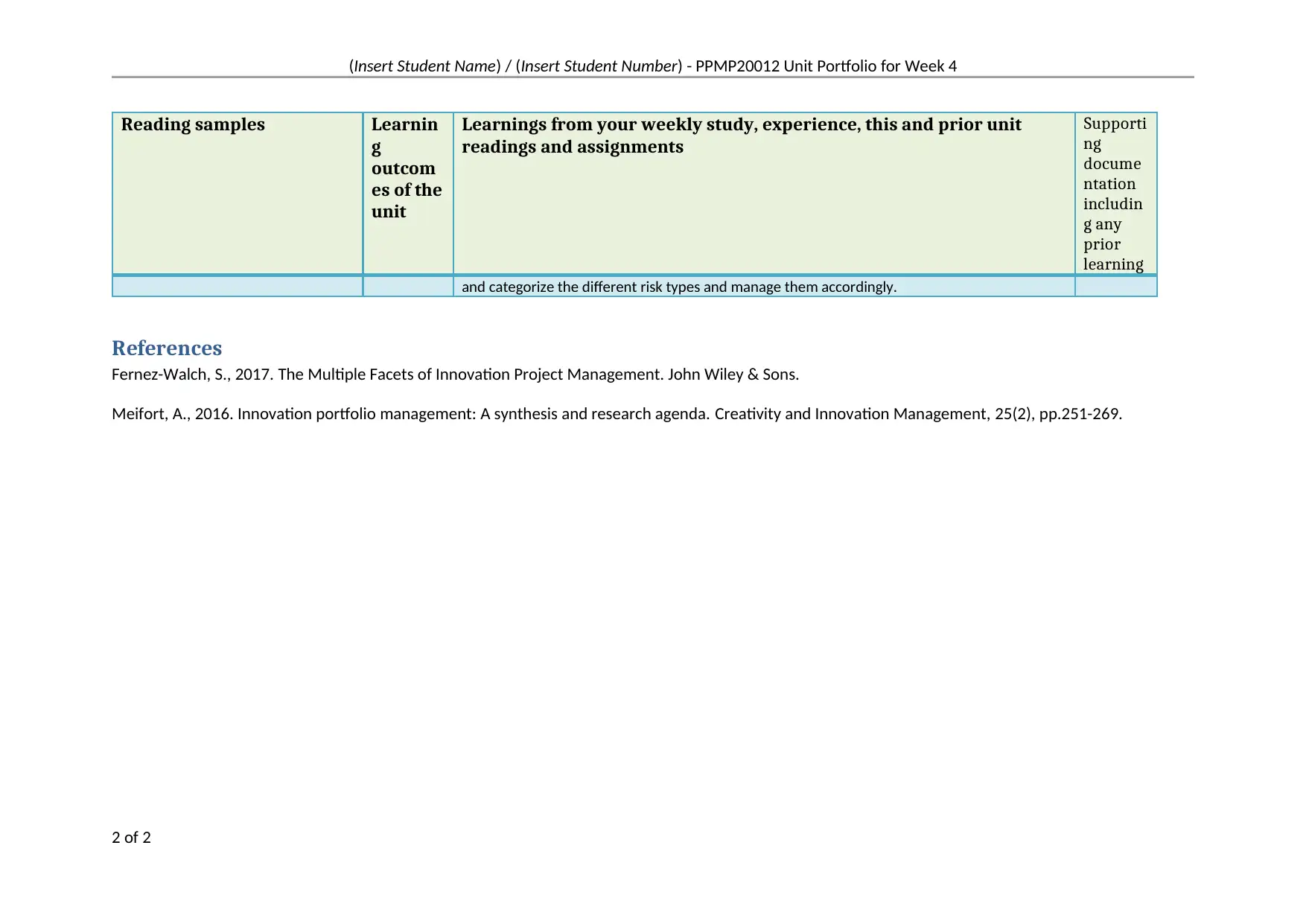The height and width of the screenshot is (924, 1306).
Task: Click 'Learning outcomes of the unit' header cell
Action: coord(408,194)
